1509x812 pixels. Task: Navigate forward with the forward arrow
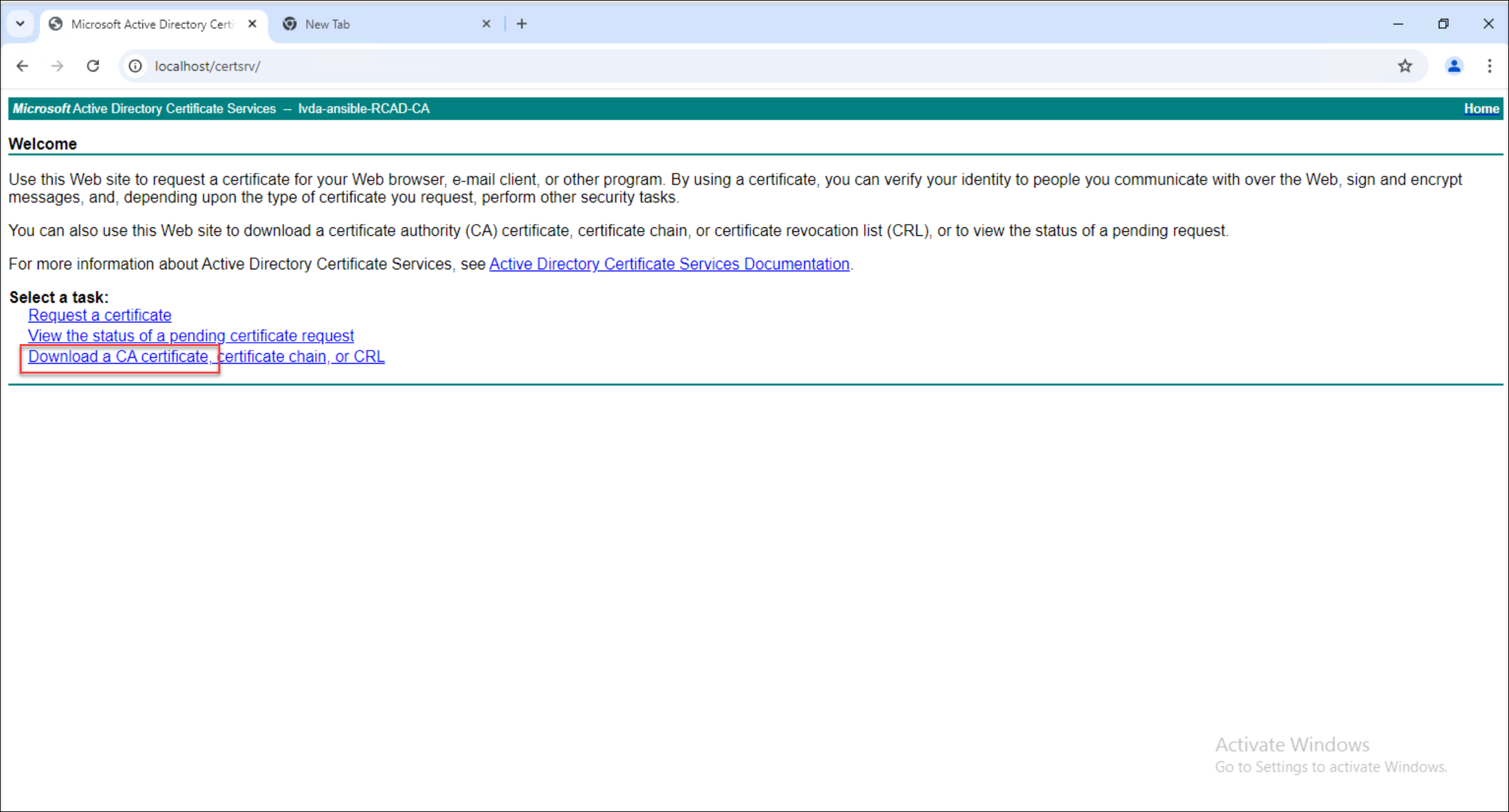57,66
